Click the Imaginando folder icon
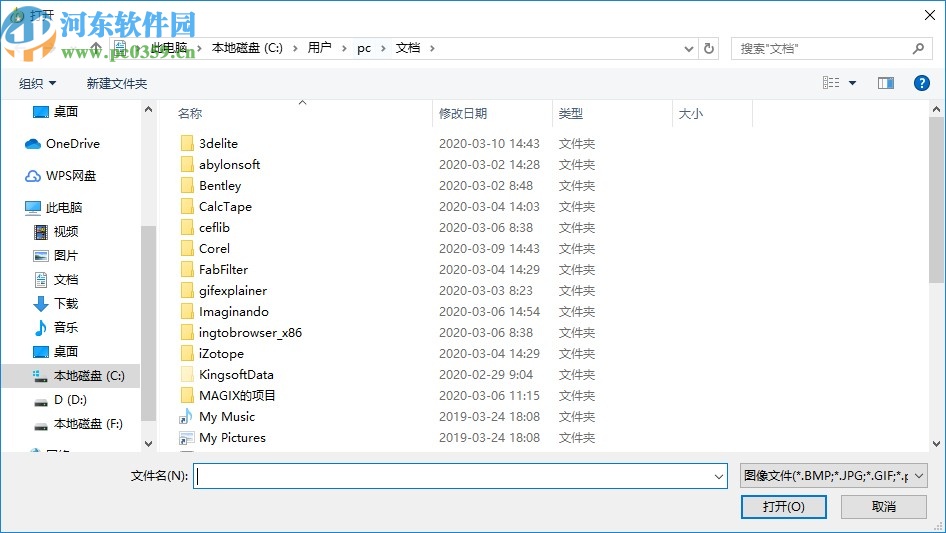This screenshot has width=946, height=533. 187,311
